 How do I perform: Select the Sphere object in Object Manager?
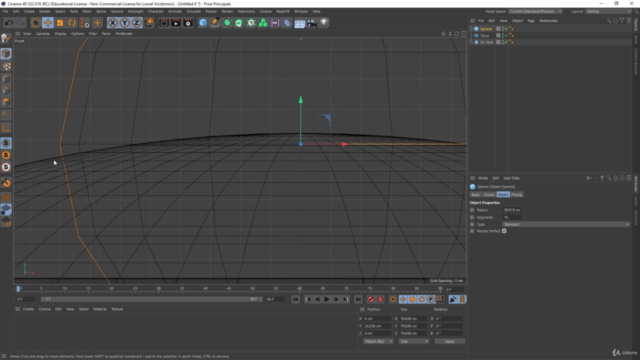pyautogui.click(x=486, y=29)
